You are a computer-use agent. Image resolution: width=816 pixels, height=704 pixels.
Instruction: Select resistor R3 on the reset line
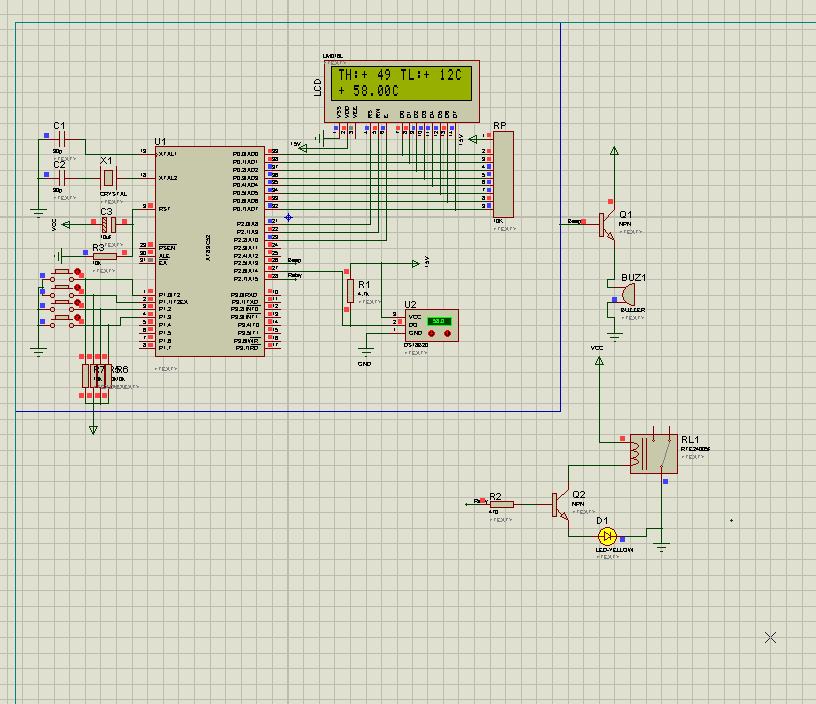pyautogui.click(x=105, y=256)
